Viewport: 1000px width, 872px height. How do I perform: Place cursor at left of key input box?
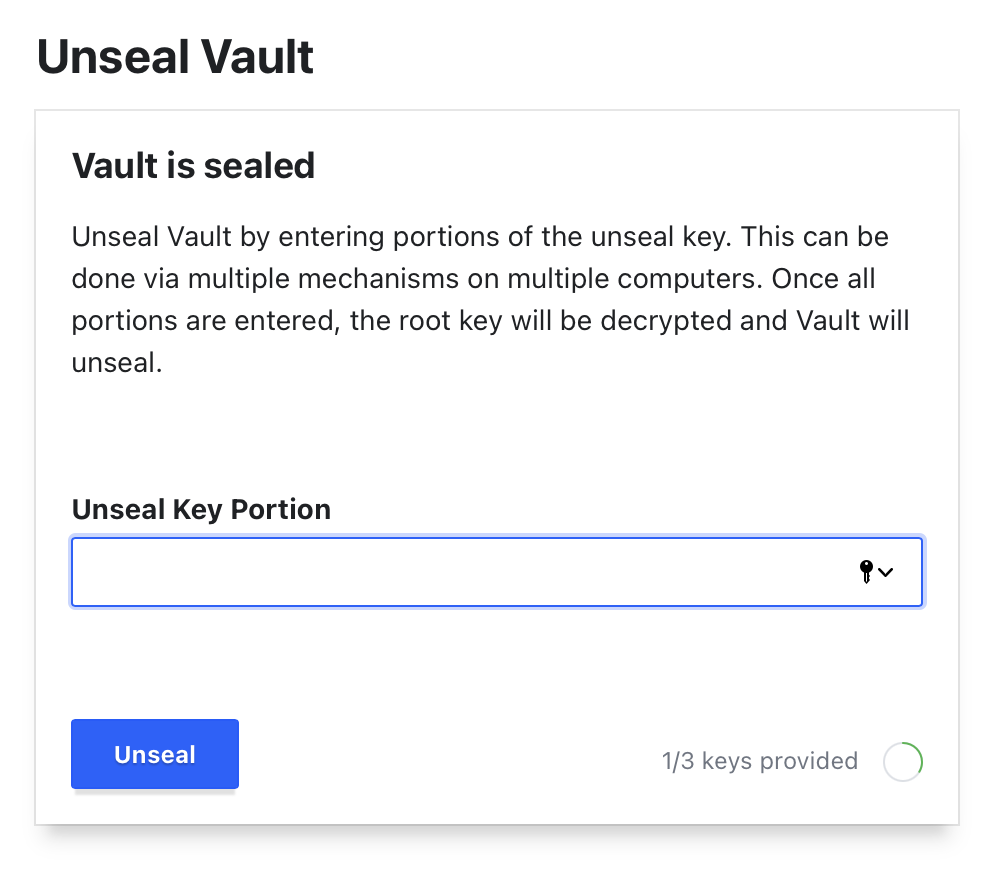[89, 572]
